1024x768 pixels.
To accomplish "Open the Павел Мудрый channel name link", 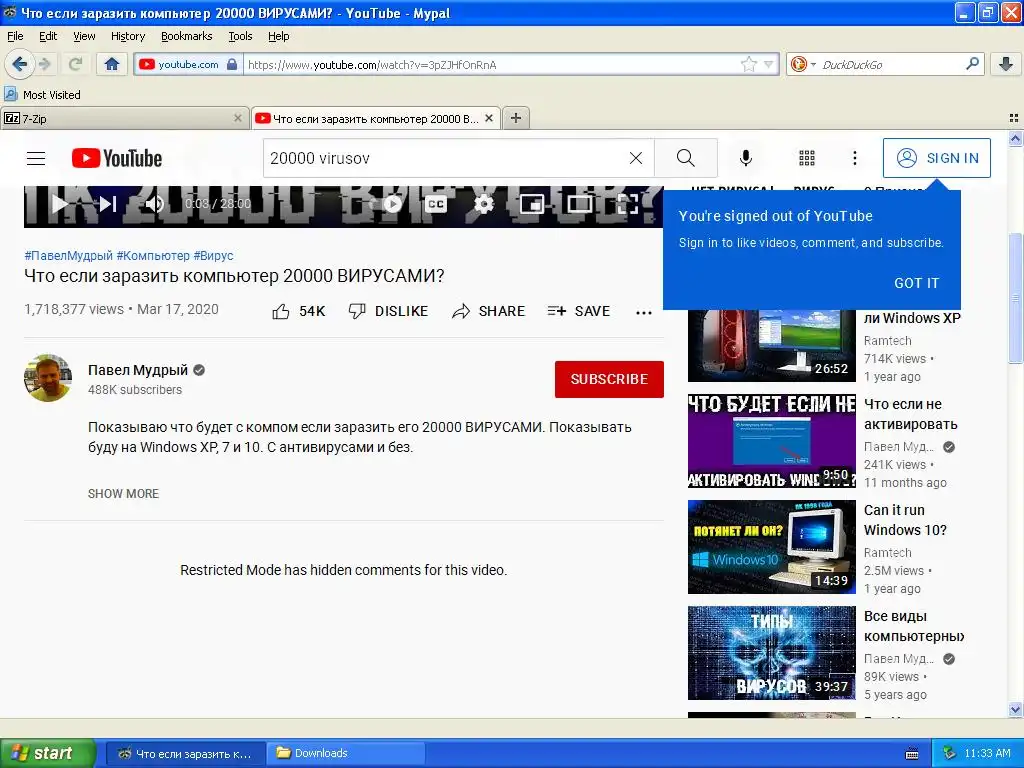I will (138, 370).
